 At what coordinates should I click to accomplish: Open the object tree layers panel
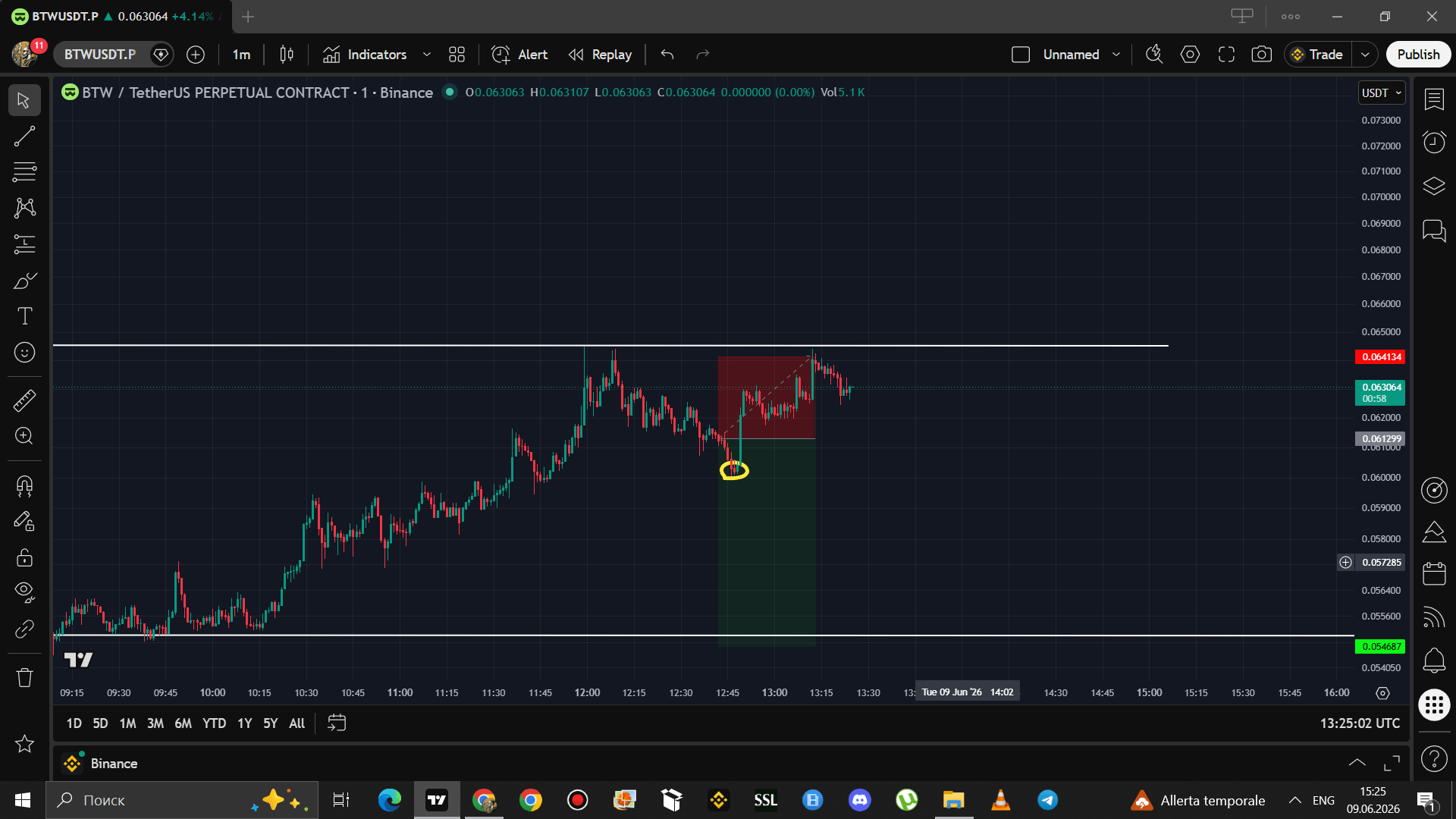pos(1434,187)
